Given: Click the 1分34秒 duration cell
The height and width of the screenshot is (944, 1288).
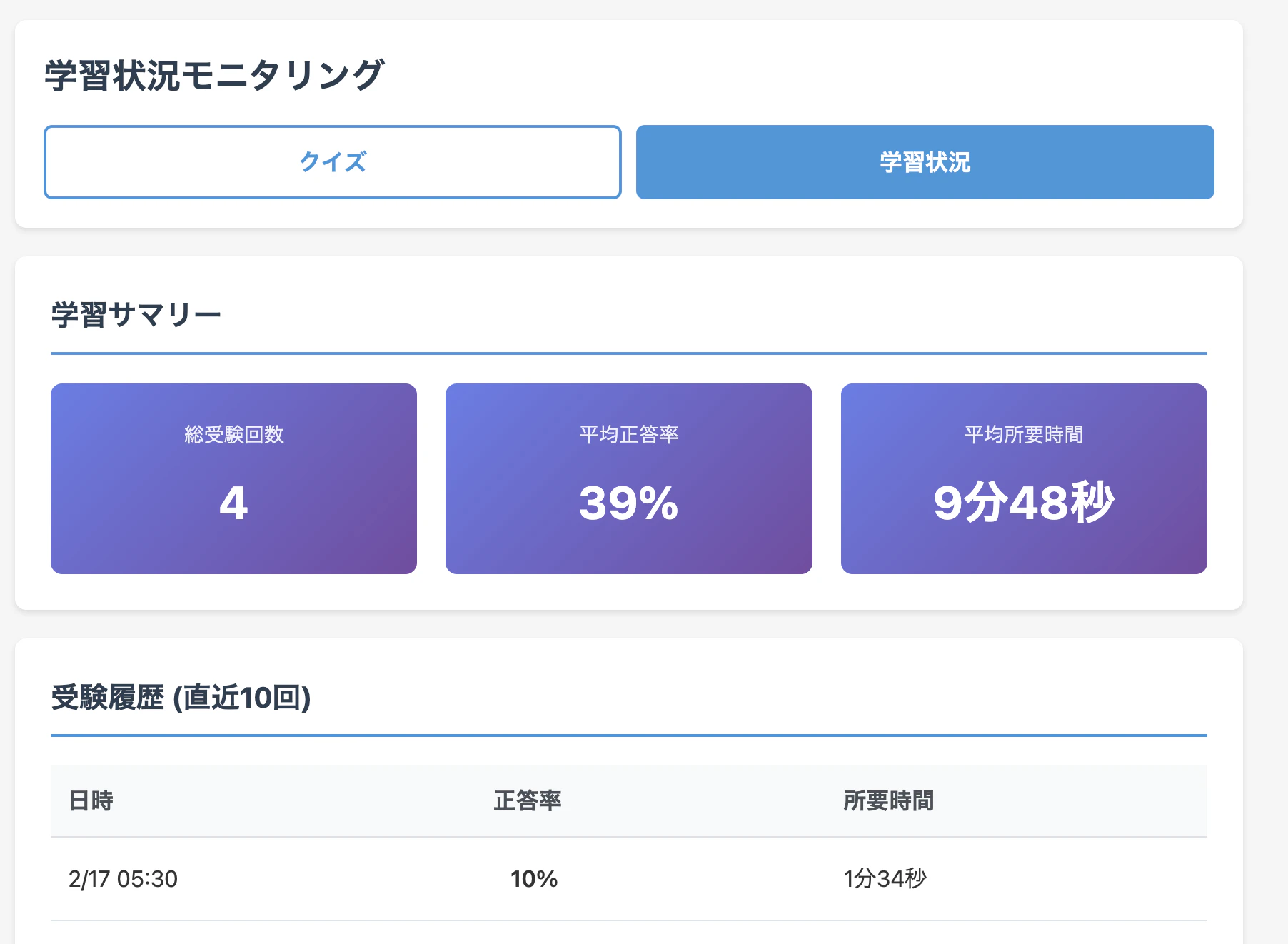Looking at the screenshot, I should point(885,878).
